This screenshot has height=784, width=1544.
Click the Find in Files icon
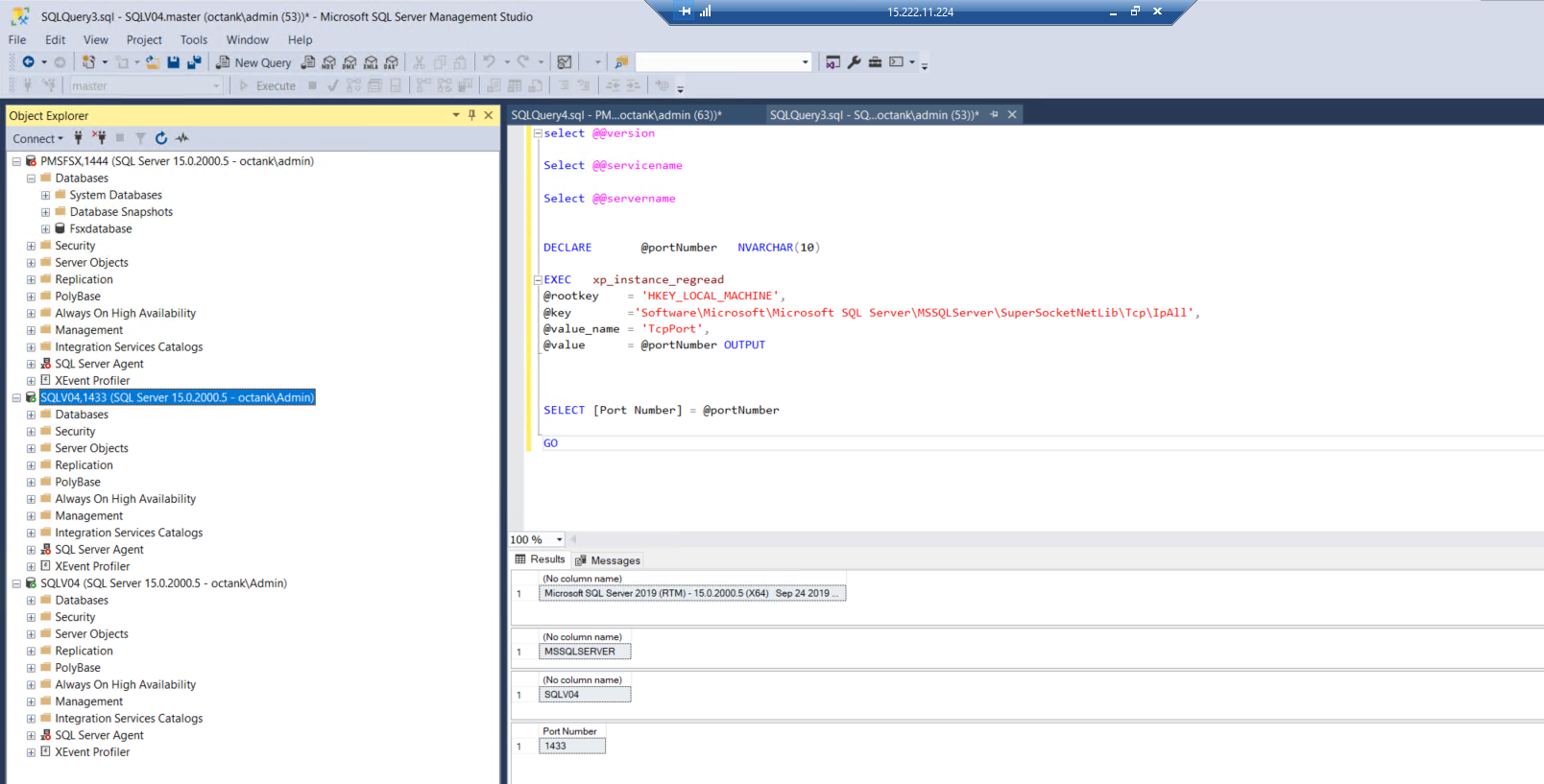point(621,62)
